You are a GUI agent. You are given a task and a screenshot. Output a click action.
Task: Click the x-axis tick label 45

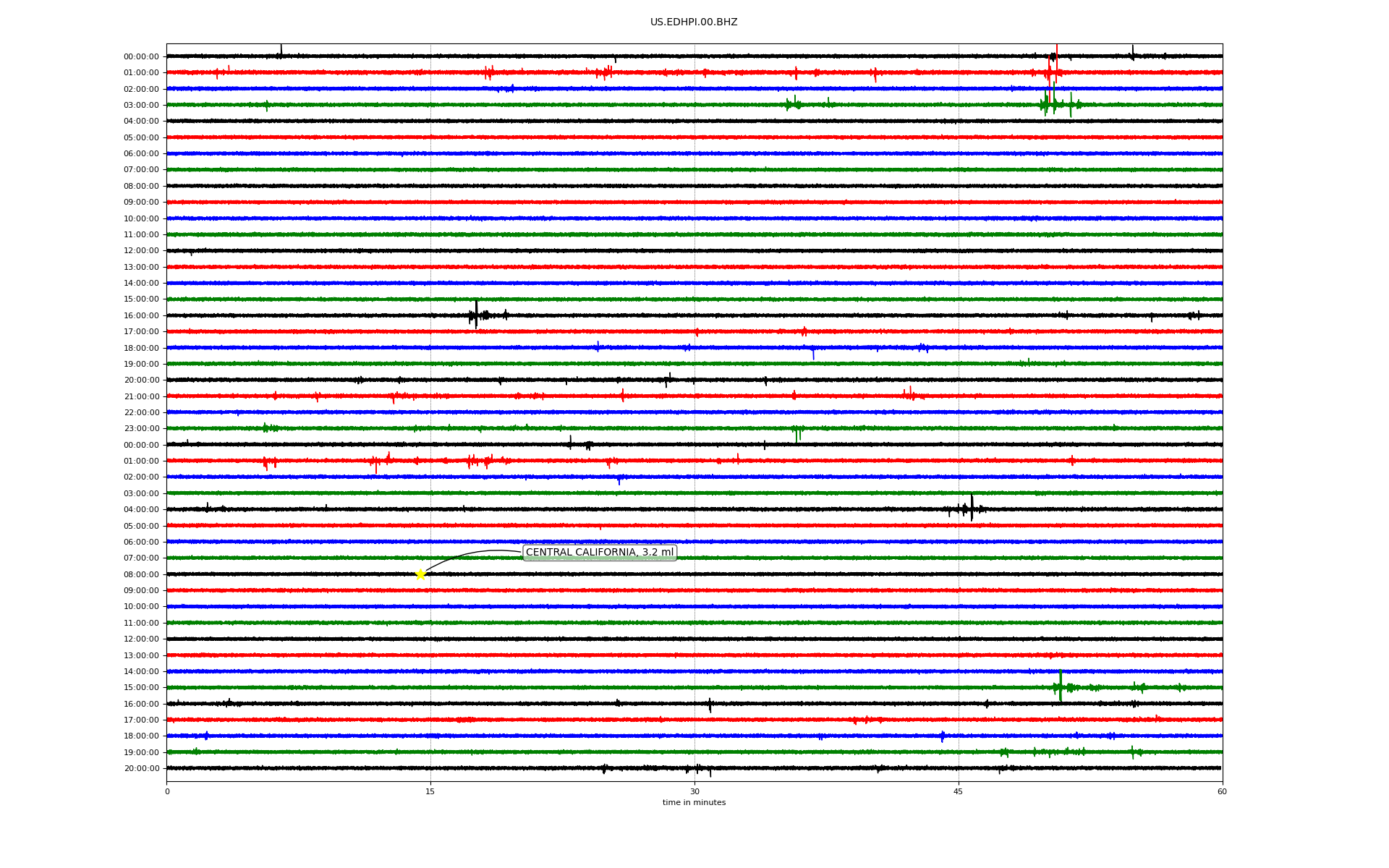[959, 791]
